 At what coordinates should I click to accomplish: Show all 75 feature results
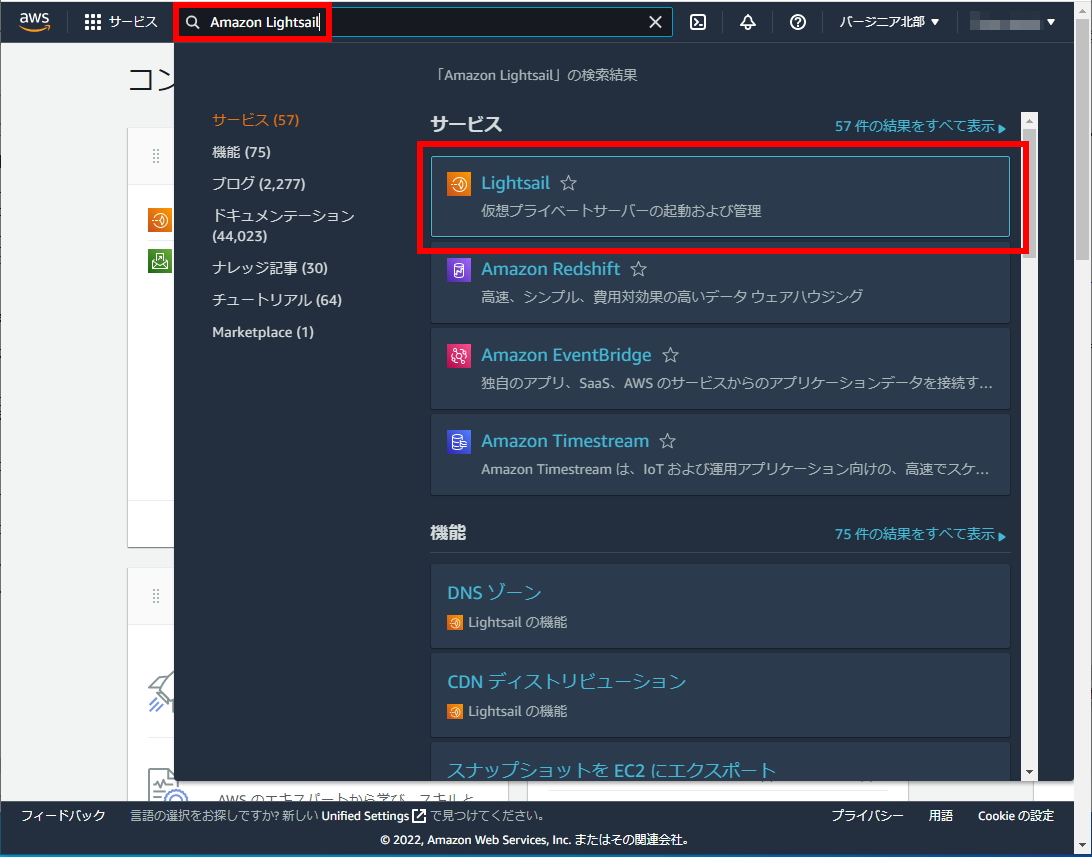(921, 534)
